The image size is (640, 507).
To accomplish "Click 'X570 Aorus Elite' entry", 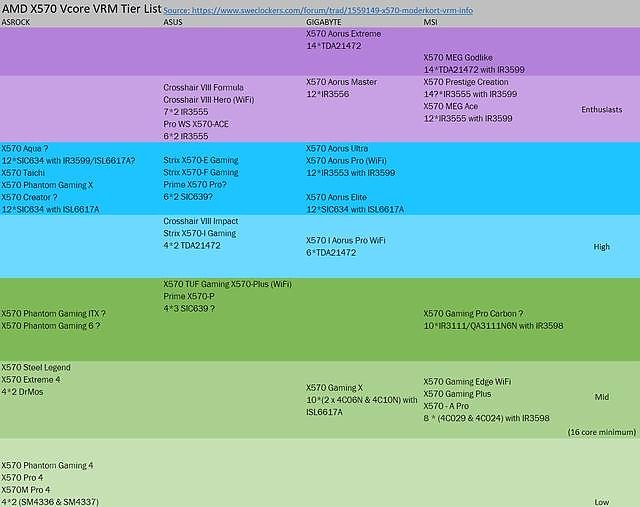I will [x=336, y=197].
